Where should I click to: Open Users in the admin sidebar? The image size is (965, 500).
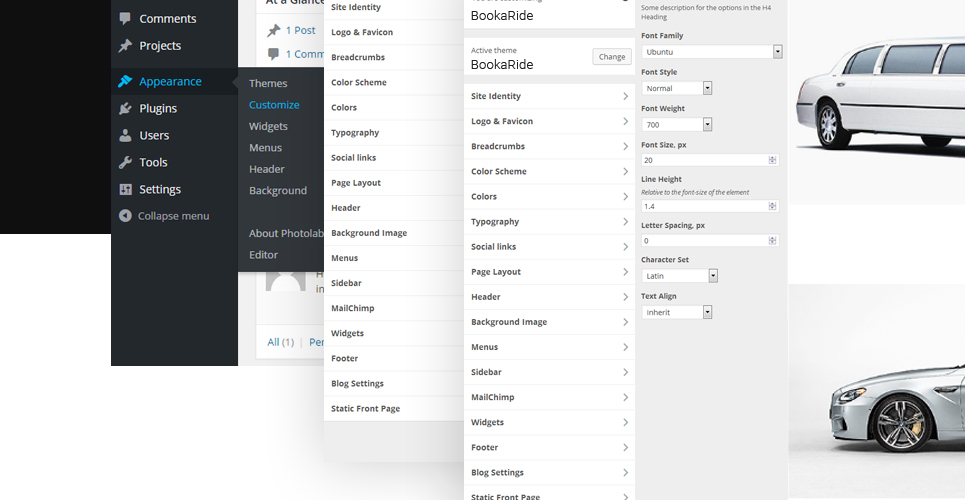(x=154, y=135)
